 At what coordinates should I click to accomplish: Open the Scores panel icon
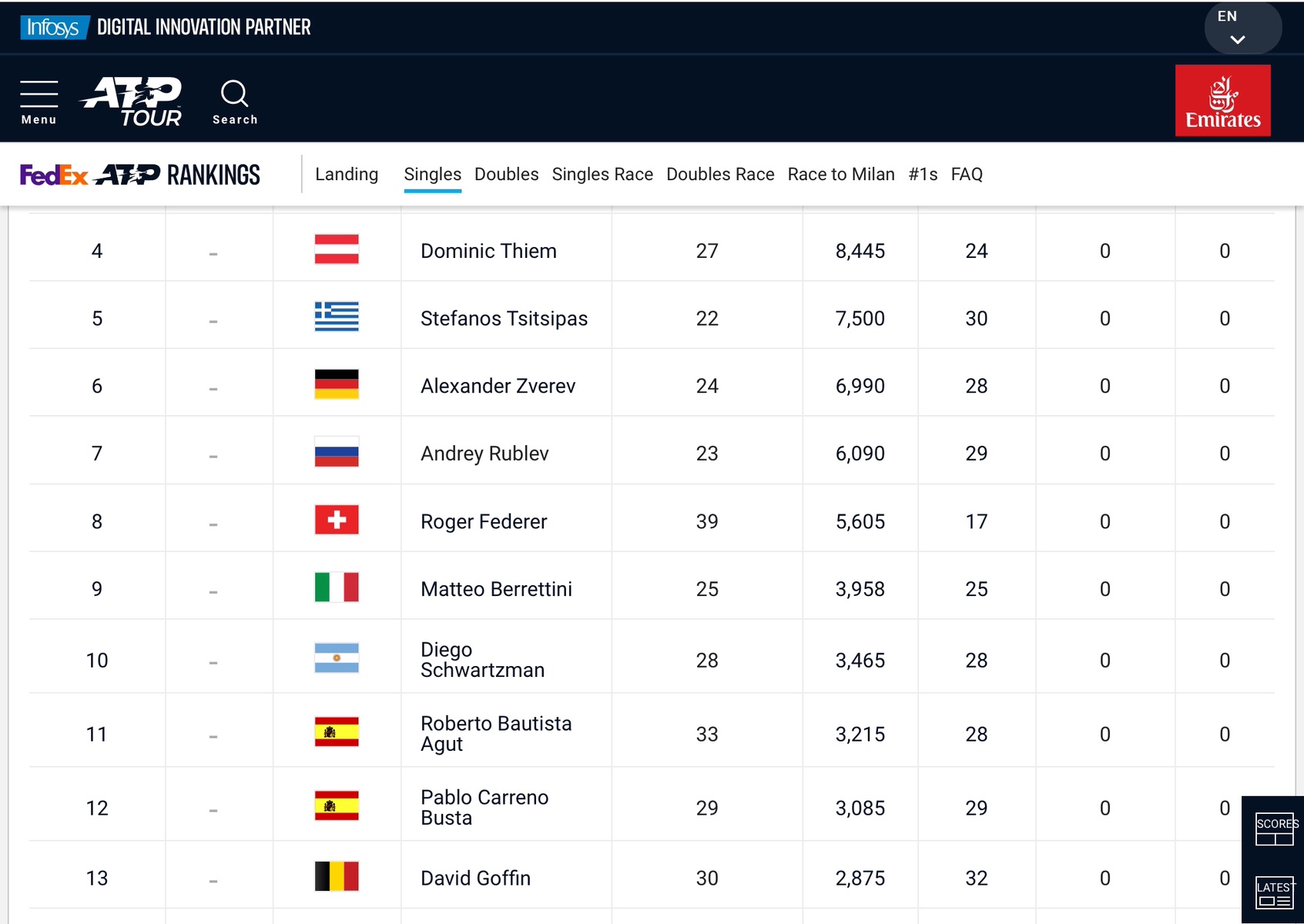[x=1274, y=829]
